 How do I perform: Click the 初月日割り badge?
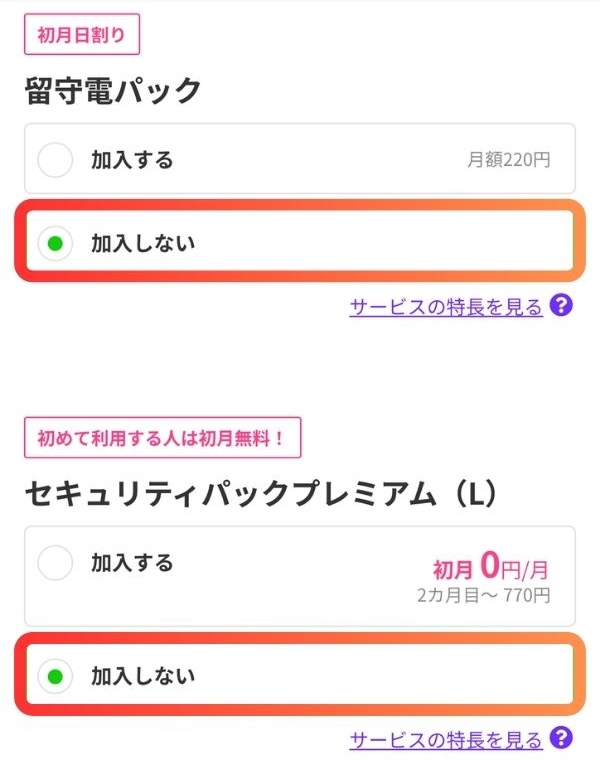tap(82, 34)
